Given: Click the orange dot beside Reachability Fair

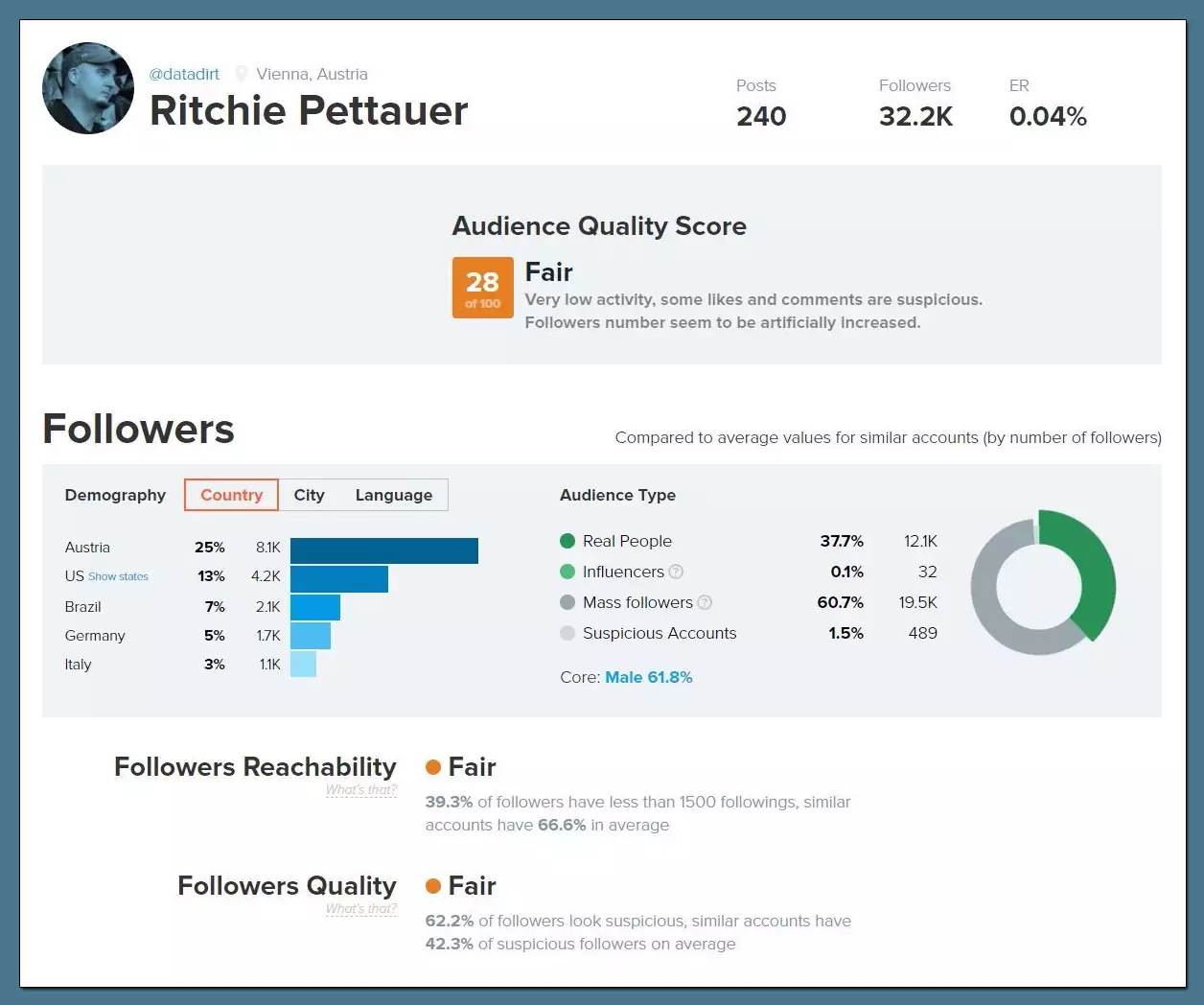Looking at the screenshot, I should (433, 767).
